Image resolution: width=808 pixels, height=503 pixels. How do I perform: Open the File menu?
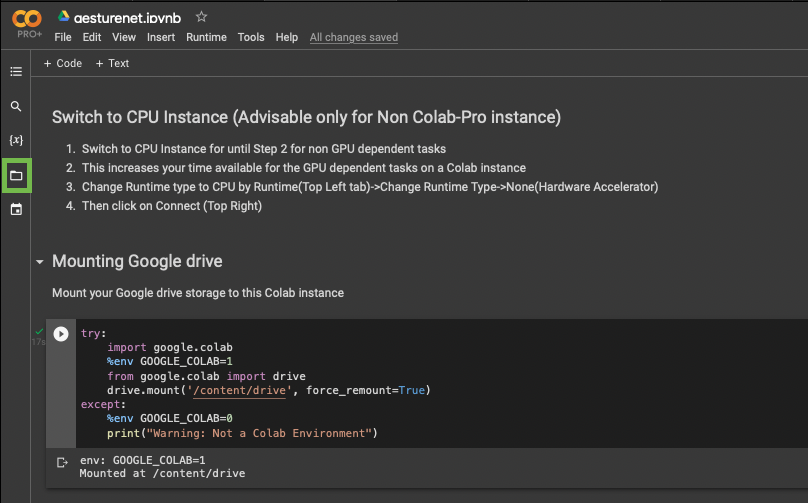point(63,37)
